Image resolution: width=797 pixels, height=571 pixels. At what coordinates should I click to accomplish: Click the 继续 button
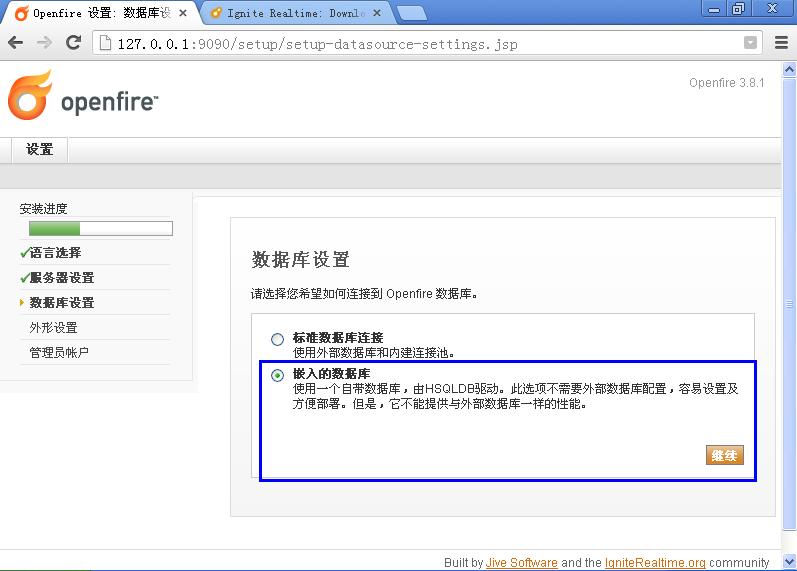(x=724, y=455)
